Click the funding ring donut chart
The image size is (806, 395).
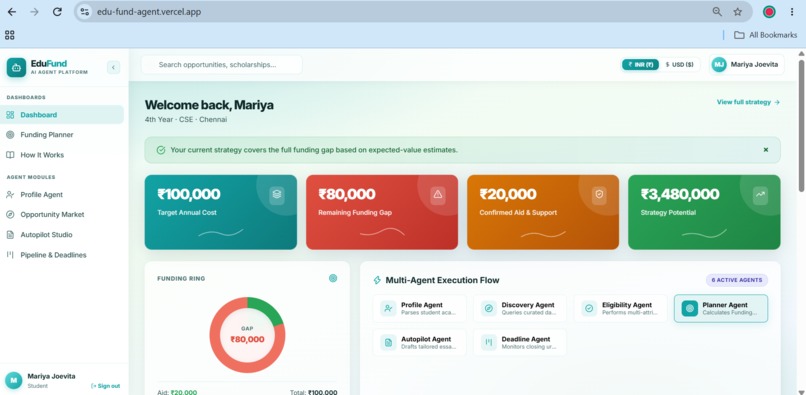tap(247, 335)
